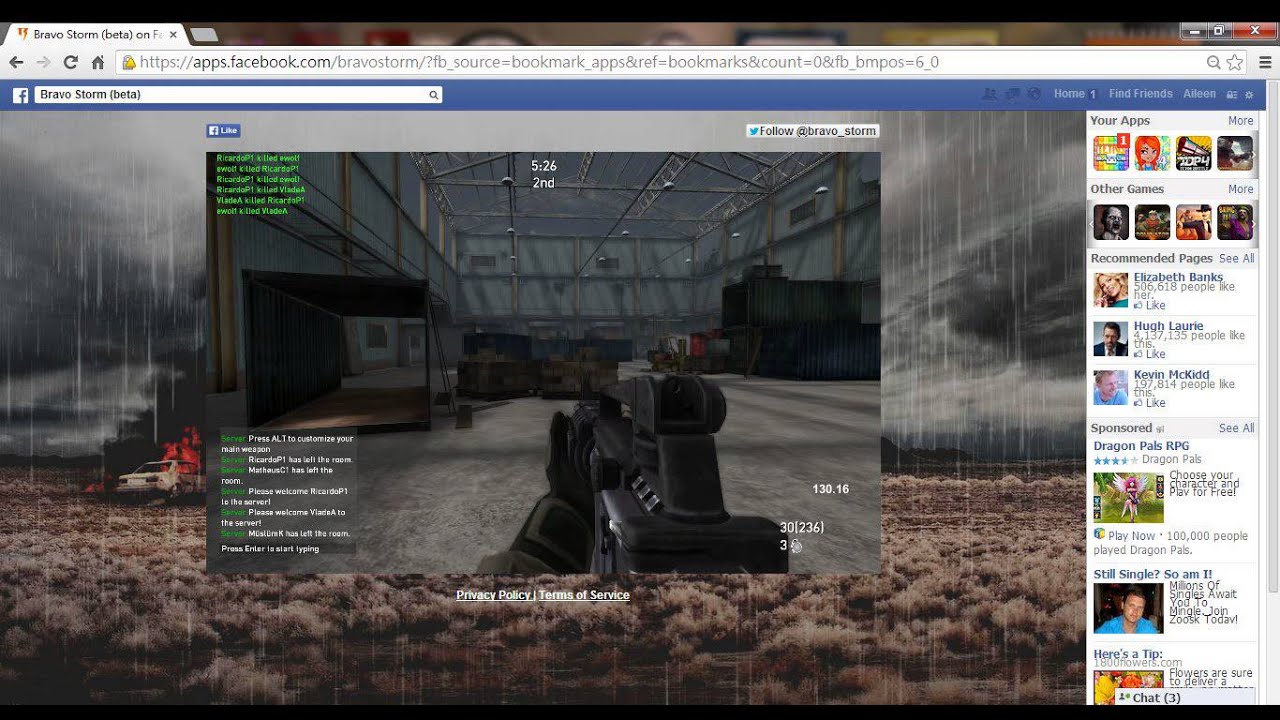Click the Zoosk ad photo
1280x720 pixels.
pyautogui.click(x=1128, y=609)
